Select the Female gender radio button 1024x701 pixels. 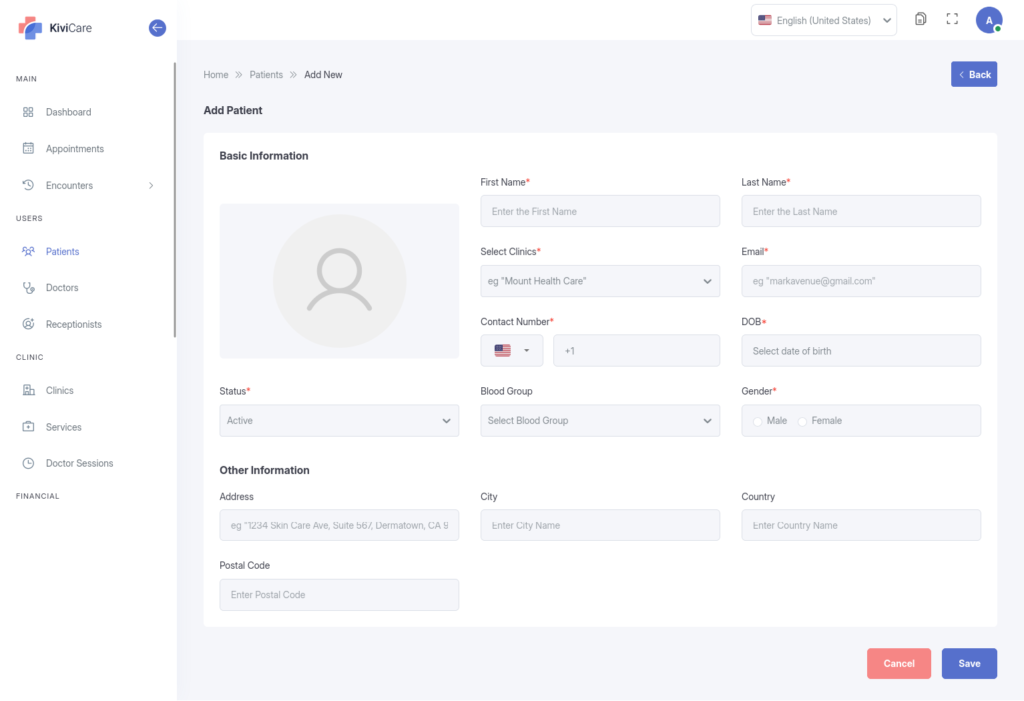[x=802, y=422]
